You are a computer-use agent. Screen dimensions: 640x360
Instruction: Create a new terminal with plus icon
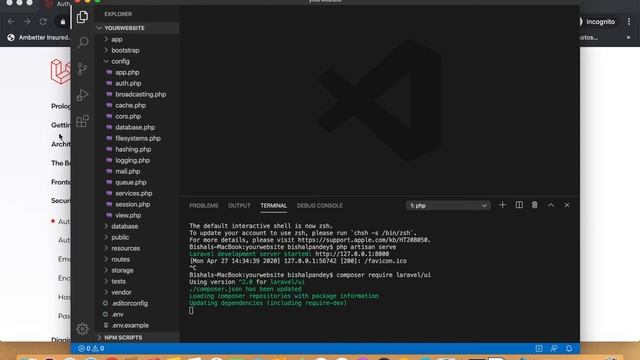[x=502, y=205]
